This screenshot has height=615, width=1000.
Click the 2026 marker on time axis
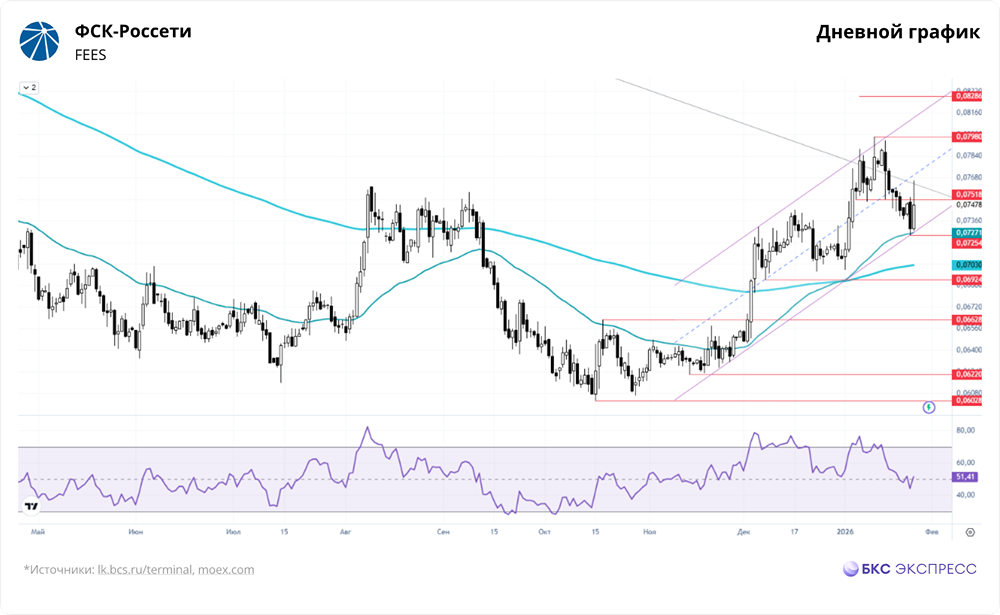click(845, 531)
